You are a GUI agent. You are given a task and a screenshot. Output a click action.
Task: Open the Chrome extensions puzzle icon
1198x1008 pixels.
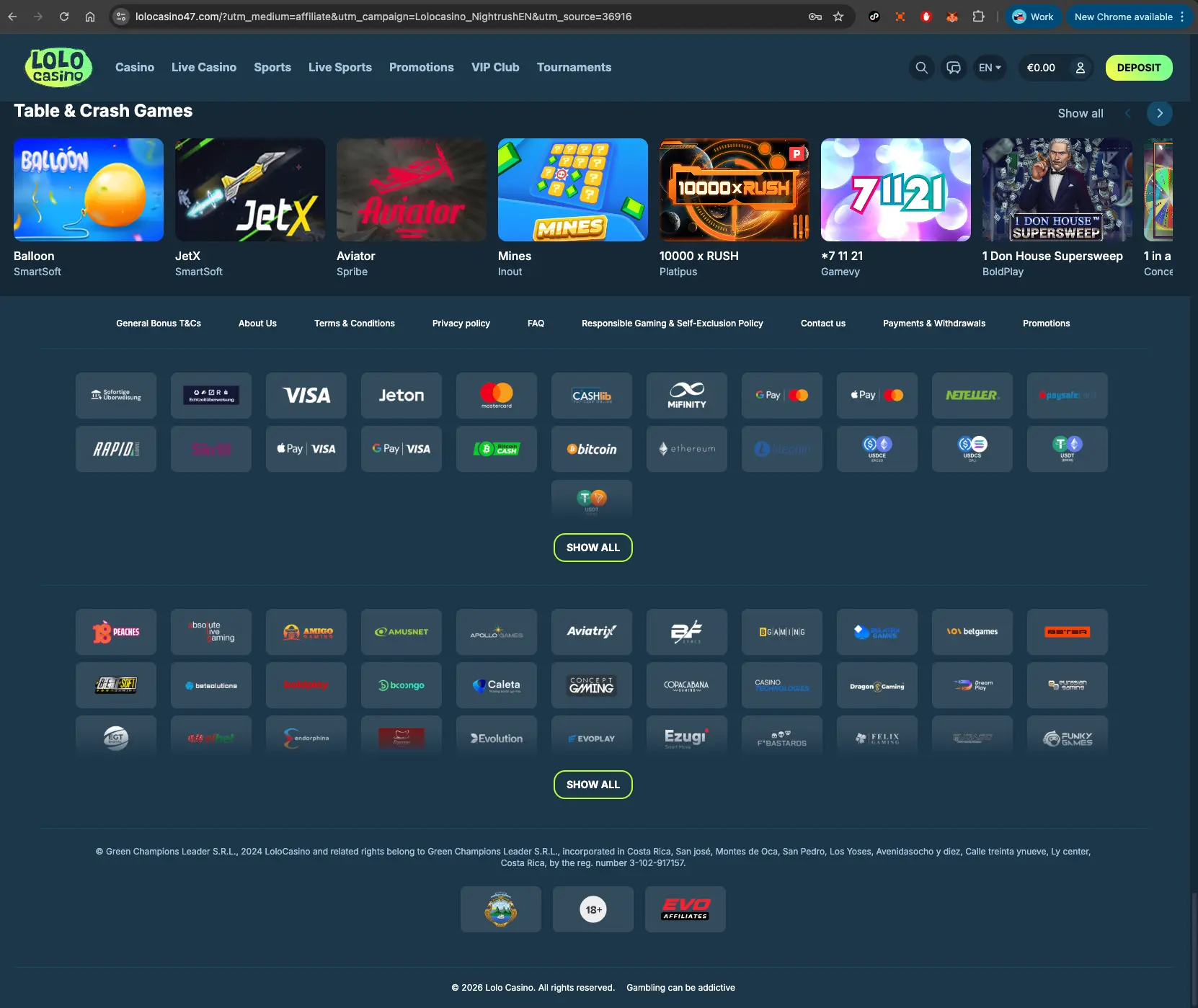pos(978,17)
